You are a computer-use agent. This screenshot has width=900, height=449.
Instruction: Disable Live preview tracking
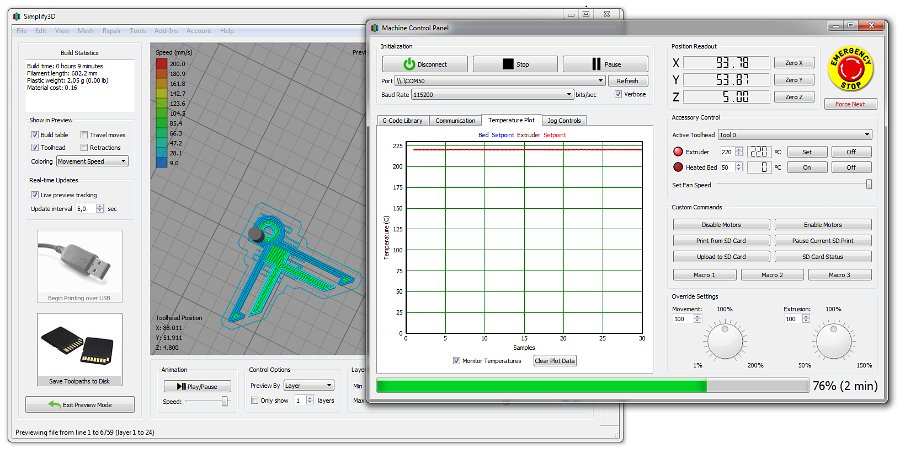(x=35, y=195)
